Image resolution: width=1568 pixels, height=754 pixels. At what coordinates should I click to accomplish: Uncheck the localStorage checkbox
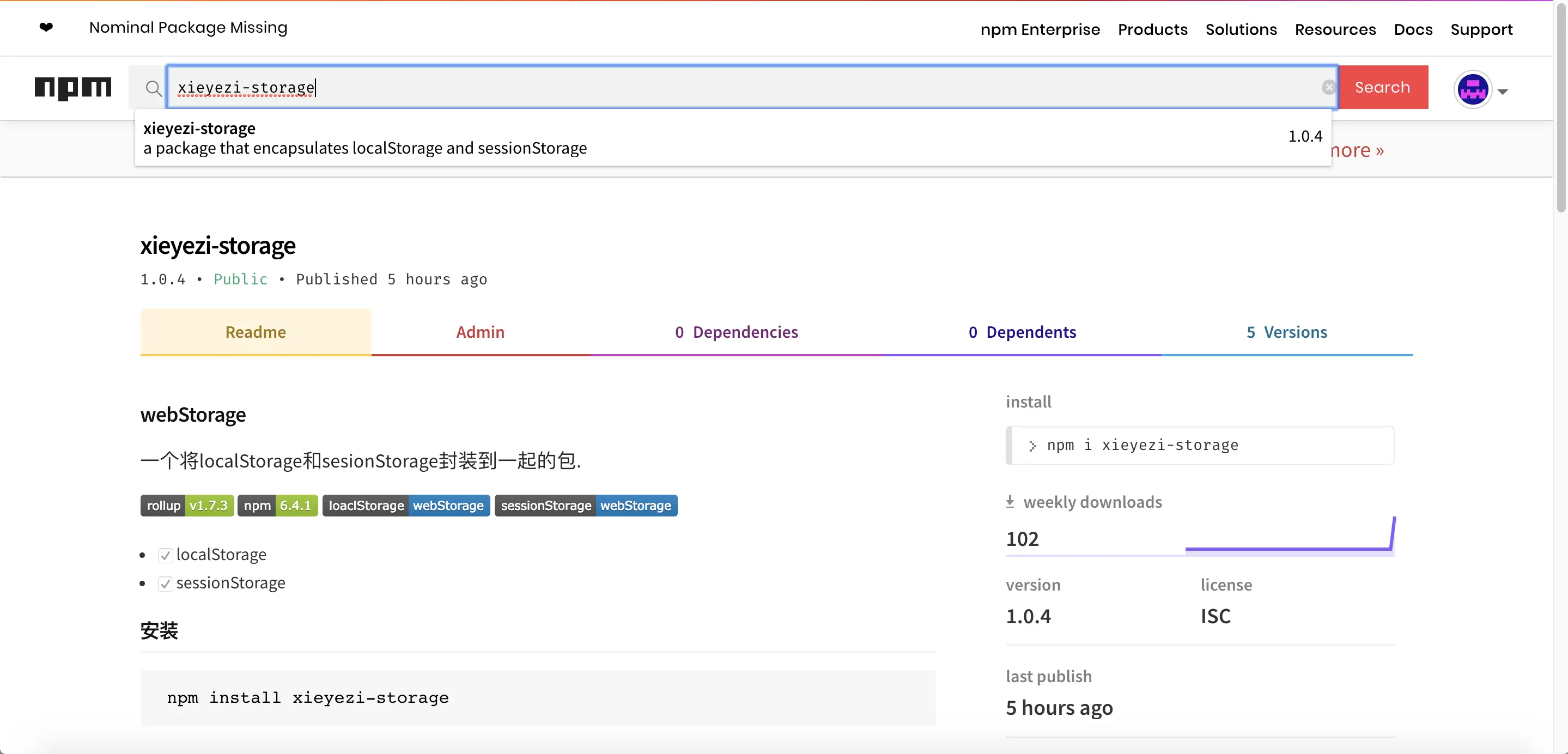coord(165,555)
